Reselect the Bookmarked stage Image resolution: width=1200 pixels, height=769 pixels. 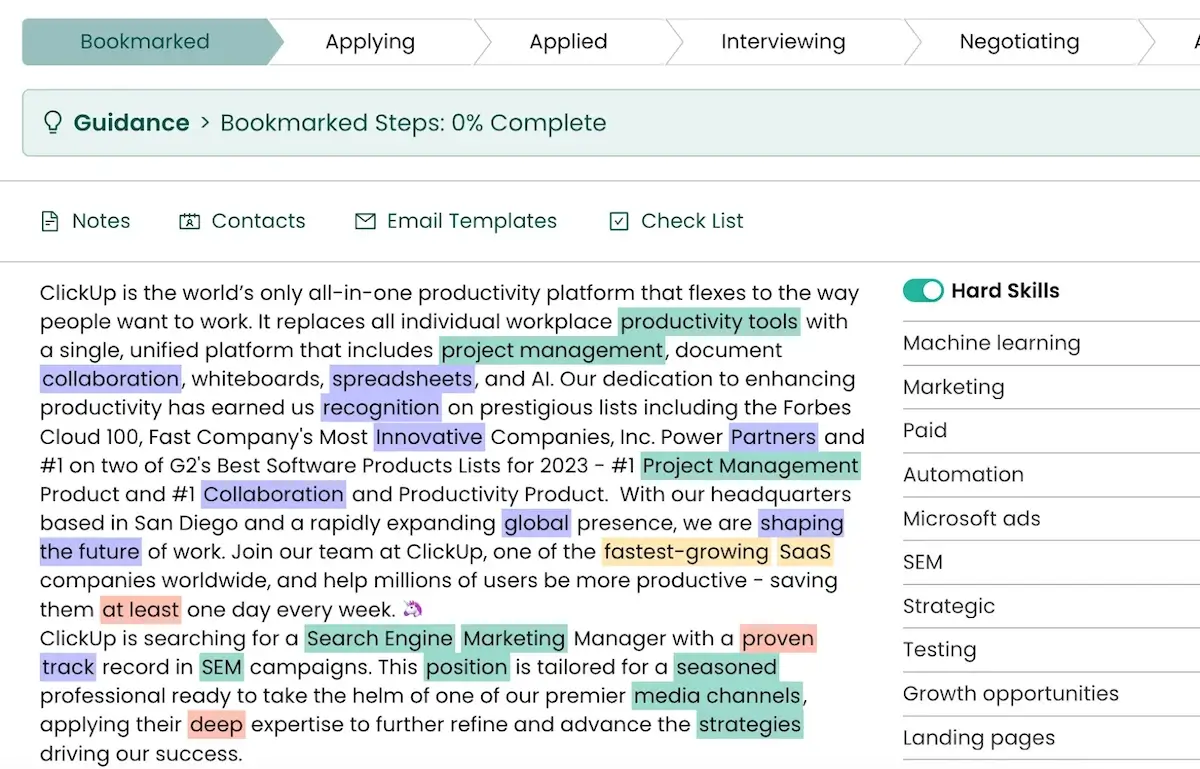[x=145, y=41]
